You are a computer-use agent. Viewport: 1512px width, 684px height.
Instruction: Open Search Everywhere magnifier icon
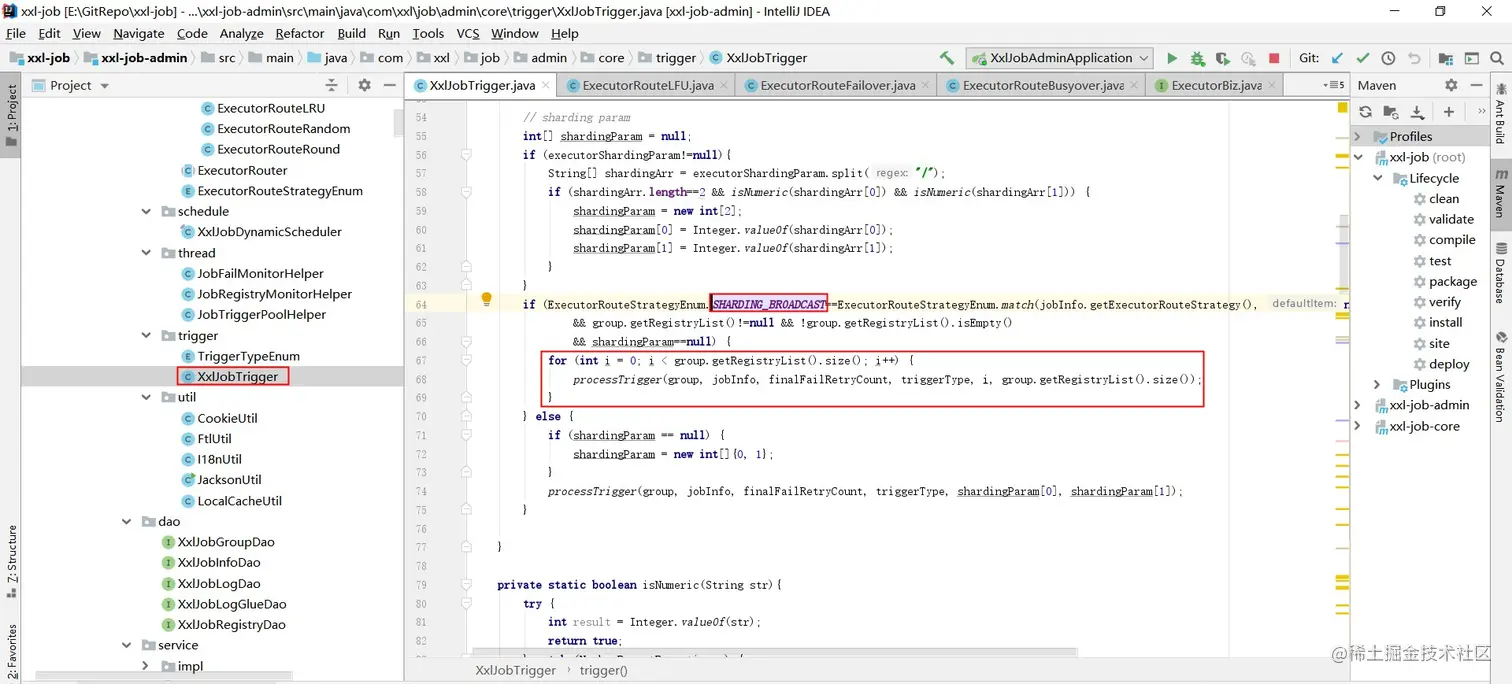1497,58
